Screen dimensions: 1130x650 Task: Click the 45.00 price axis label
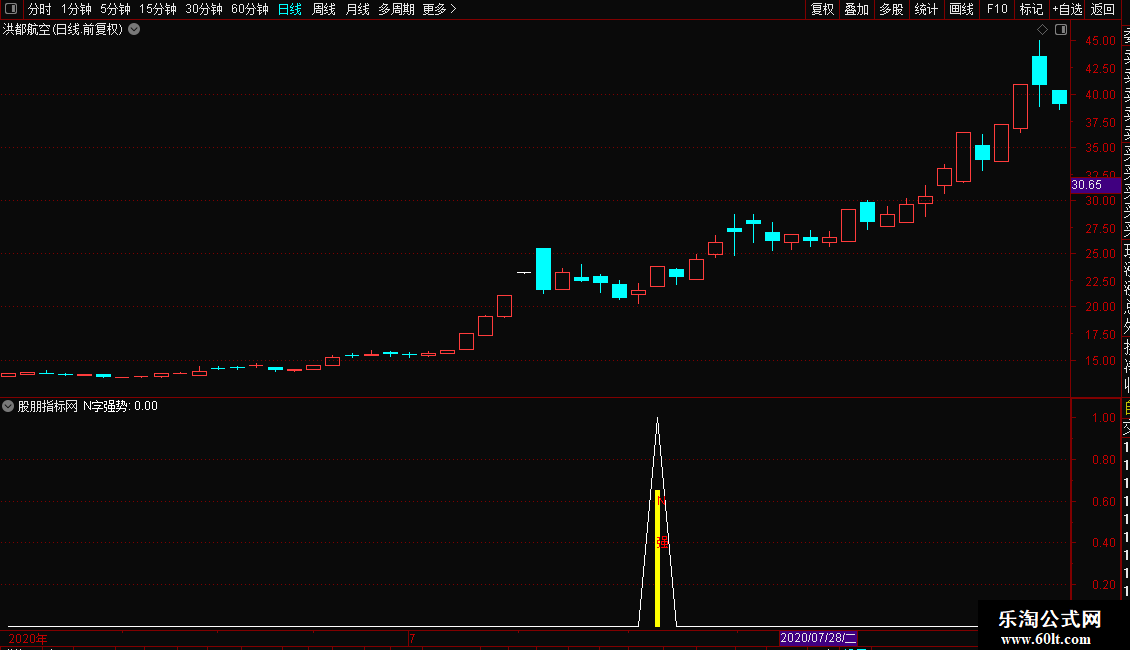(1100, 41)
